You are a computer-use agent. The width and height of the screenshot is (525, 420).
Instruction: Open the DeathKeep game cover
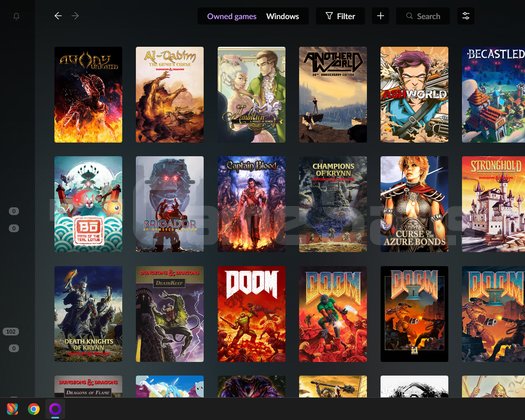[x=170, y=314]
